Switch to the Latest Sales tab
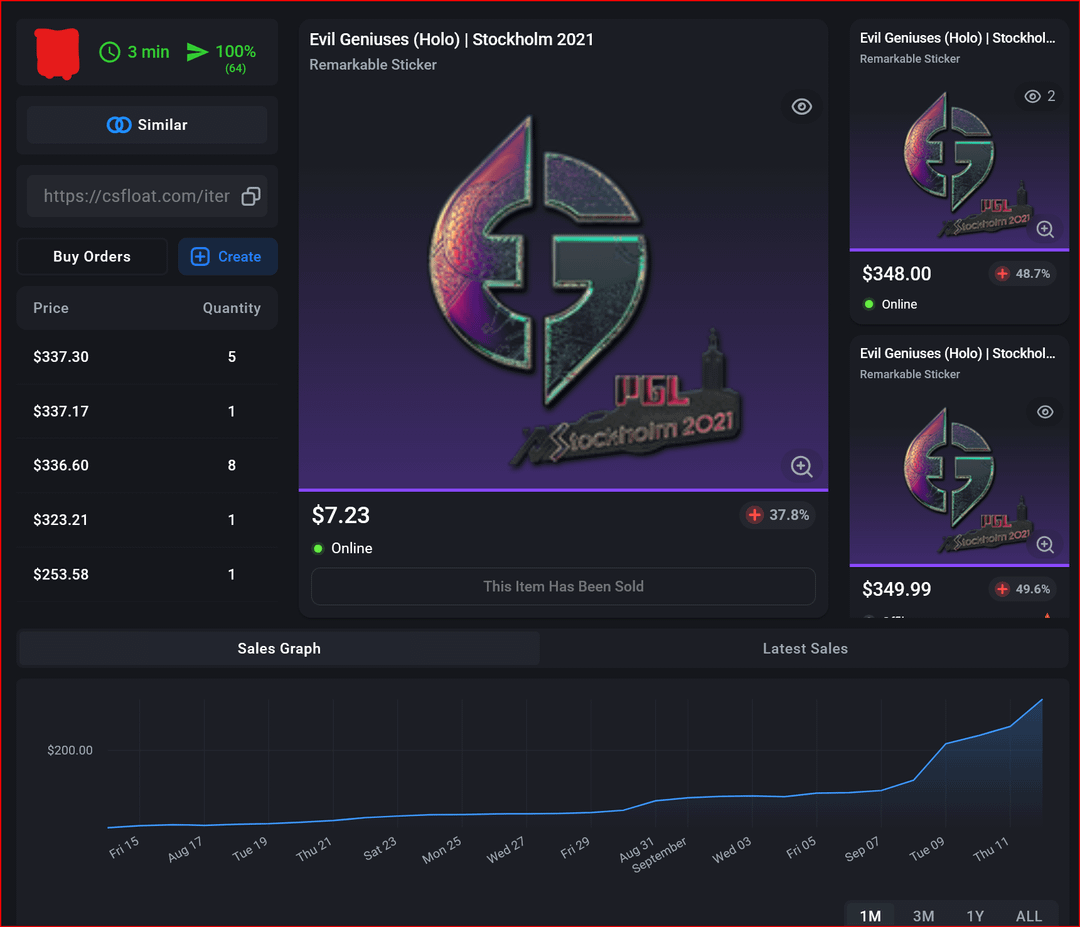 point(804,649)
